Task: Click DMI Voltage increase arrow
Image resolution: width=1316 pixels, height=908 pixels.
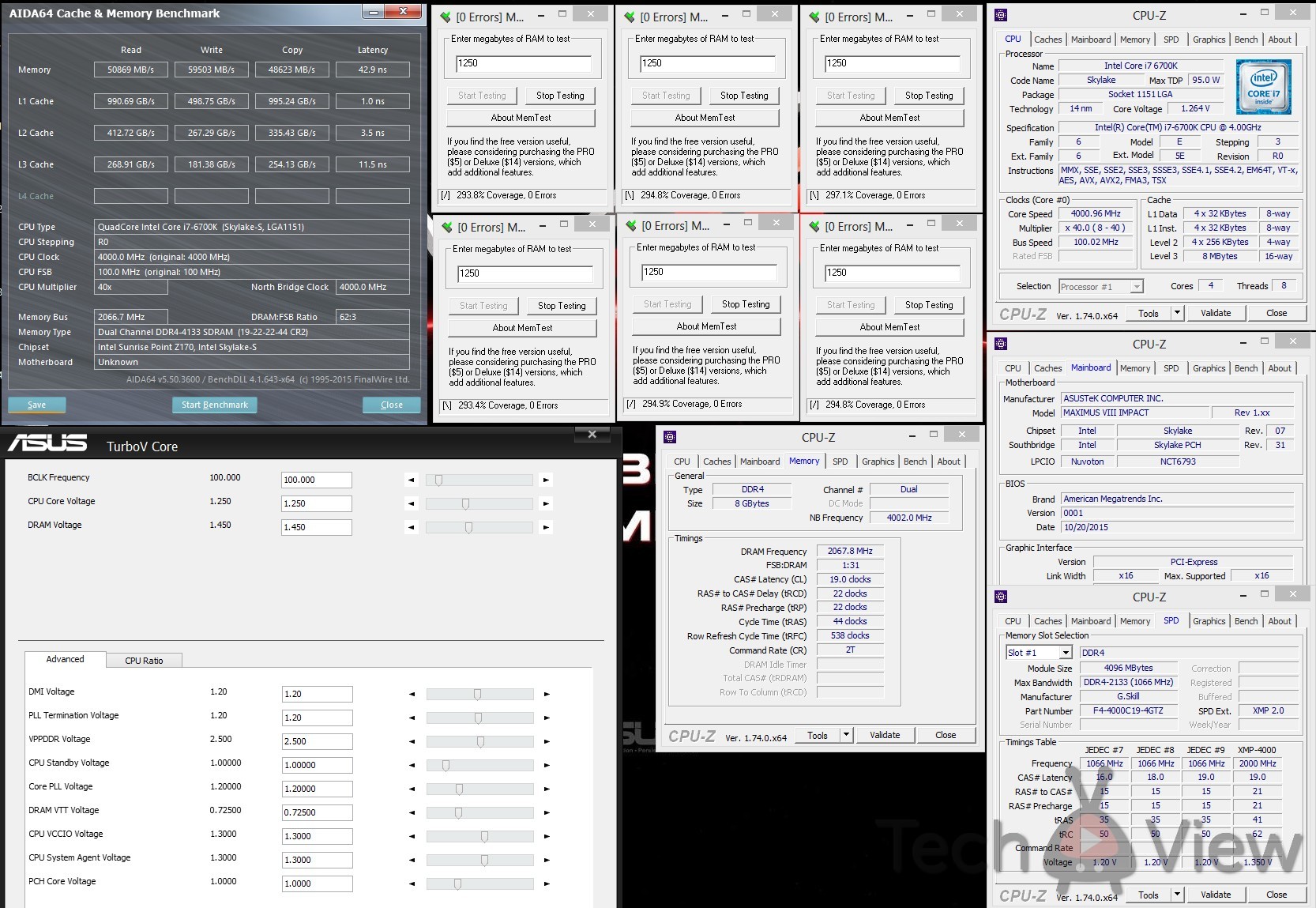Action: [x=546, y=694]
